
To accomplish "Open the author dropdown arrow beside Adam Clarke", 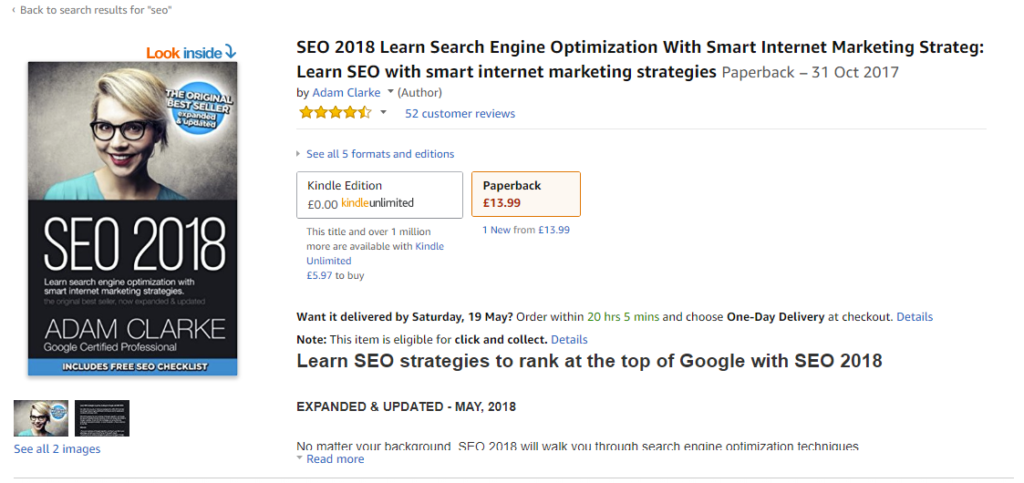I will click(x=390, y=92).
